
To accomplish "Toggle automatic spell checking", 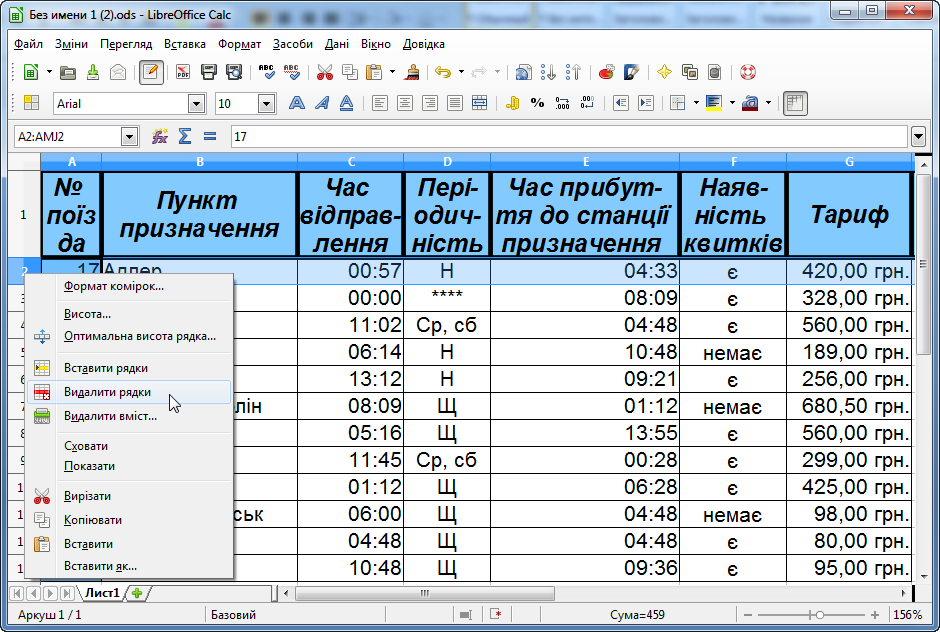I will click(x=291, y=73).
